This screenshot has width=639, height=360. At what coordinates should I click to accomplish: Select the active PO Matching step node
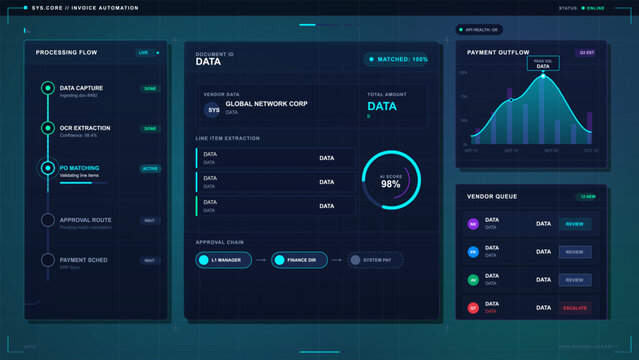tap(48, 168)
